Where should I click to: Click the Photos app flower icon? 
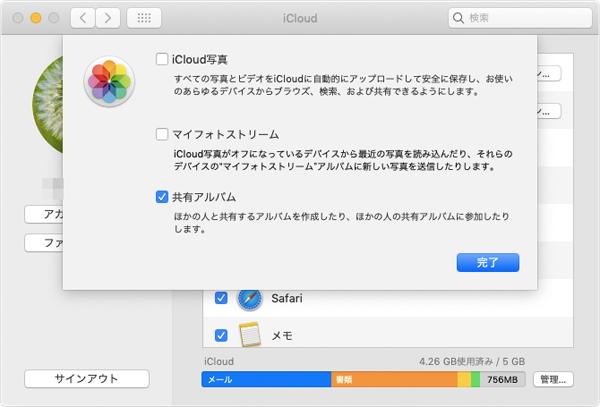pyautogui.click(x=109, y=81)
